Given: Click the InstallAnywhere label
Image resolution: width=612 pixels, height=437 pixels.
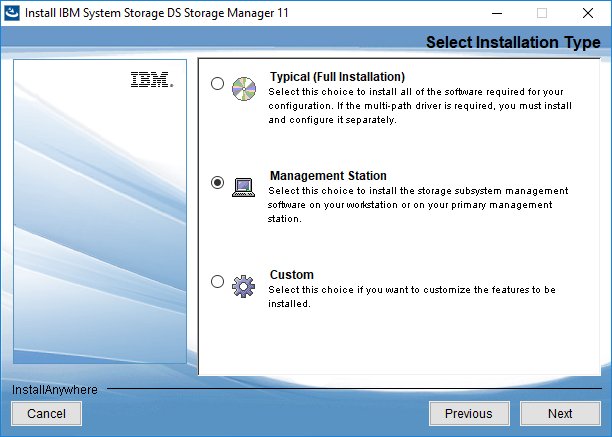Looking at the screenshot, I should coord(55,389).
